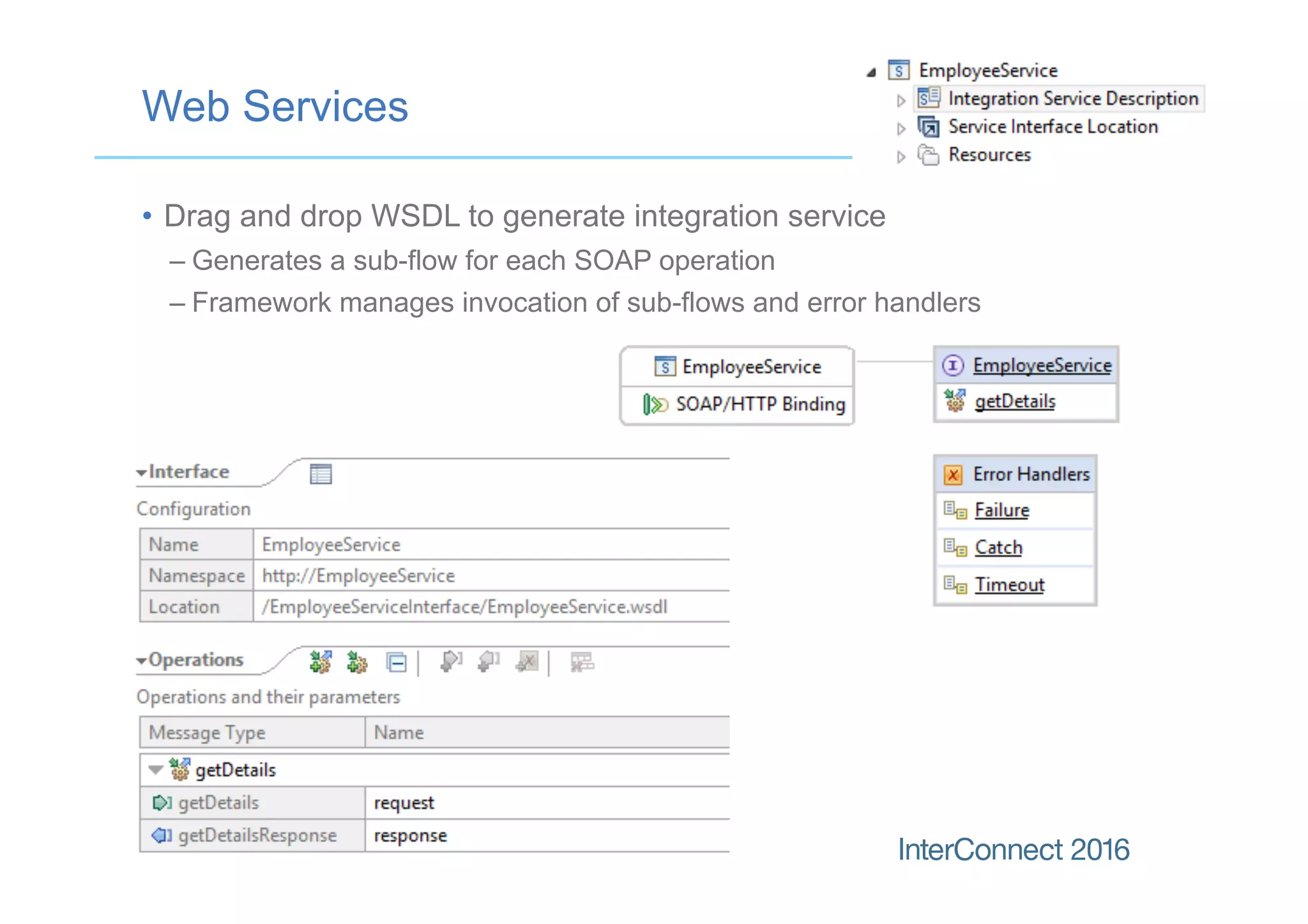Select Resources tree item
The width and height of the screenshot is (1308, 924).
pos(989,155)
